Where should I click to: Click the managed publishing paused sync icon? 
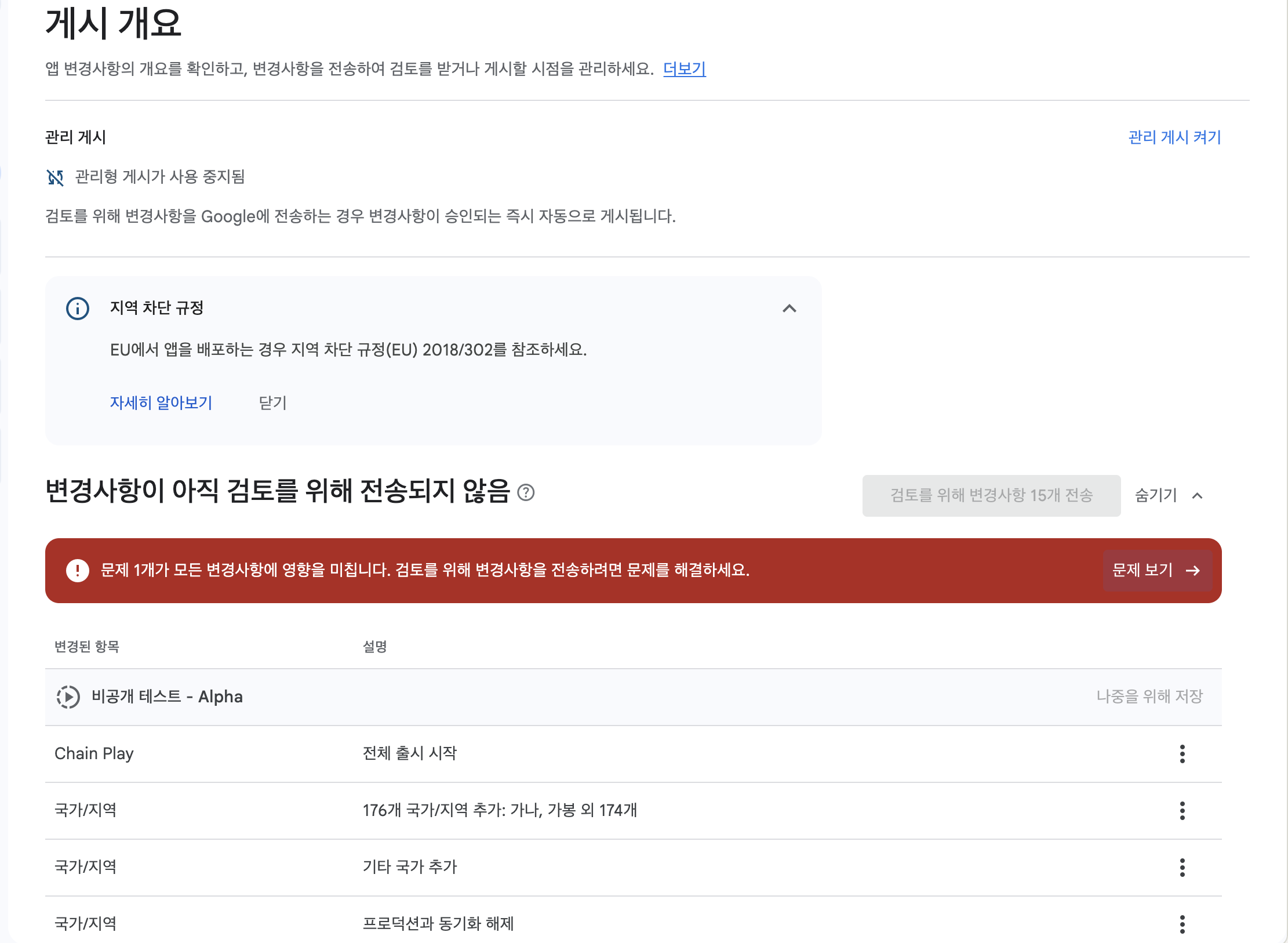coord(55,177)
